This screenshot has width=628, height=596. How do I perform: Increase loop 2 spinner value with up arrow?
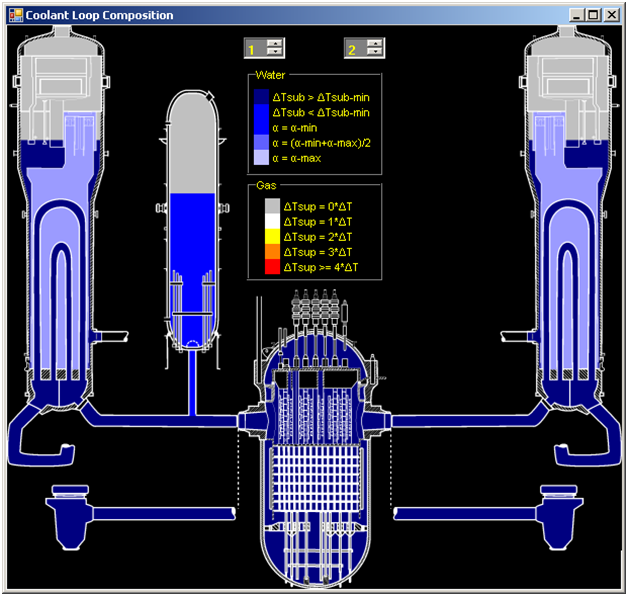(x=375, y=44)
